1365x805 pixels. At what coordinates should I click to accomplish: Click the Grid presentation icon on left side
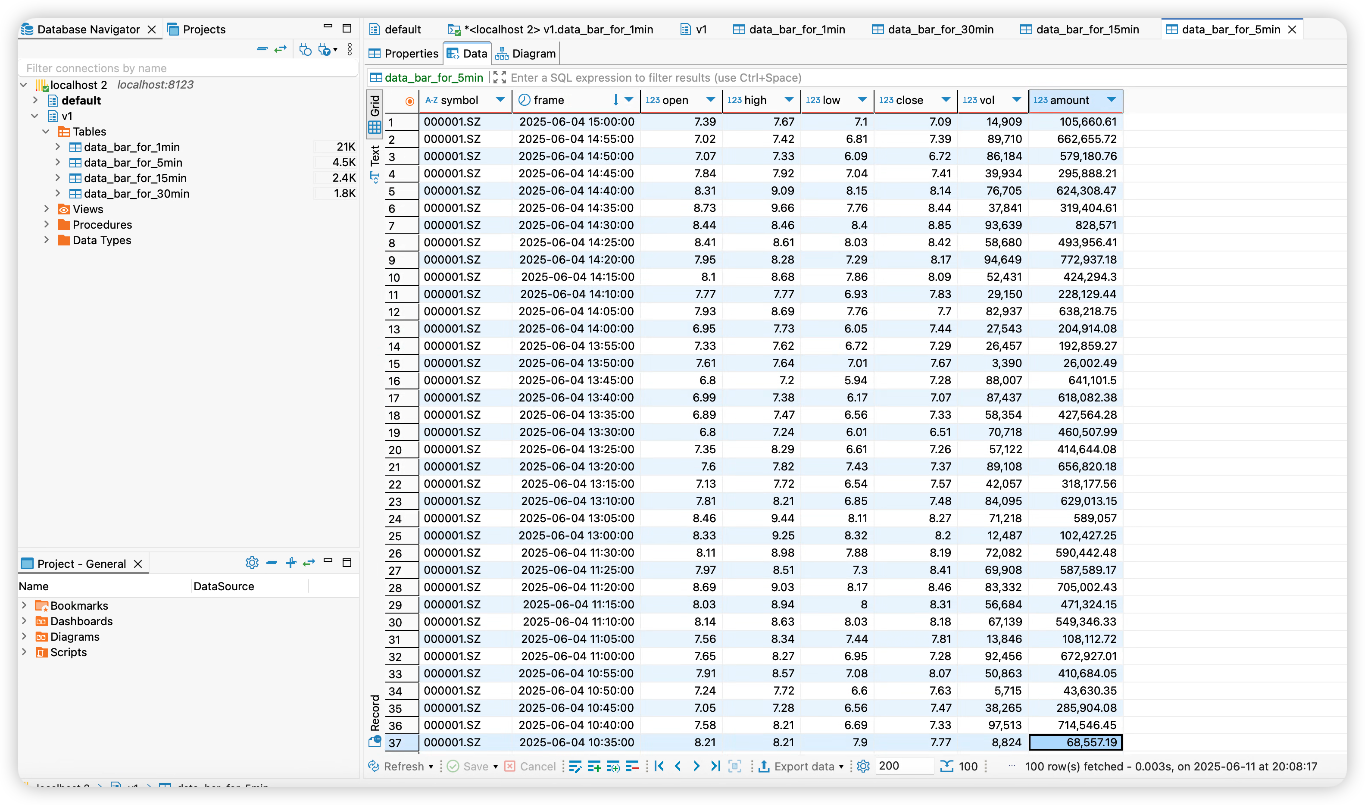tap(375, 127)
